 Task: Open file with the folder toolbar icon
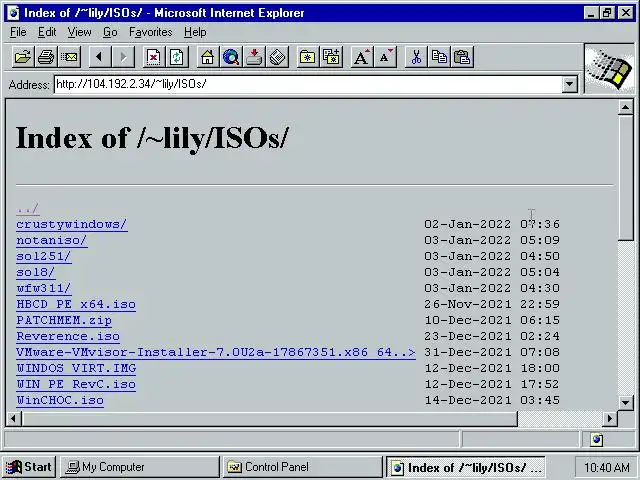click(x=22, y=57)
